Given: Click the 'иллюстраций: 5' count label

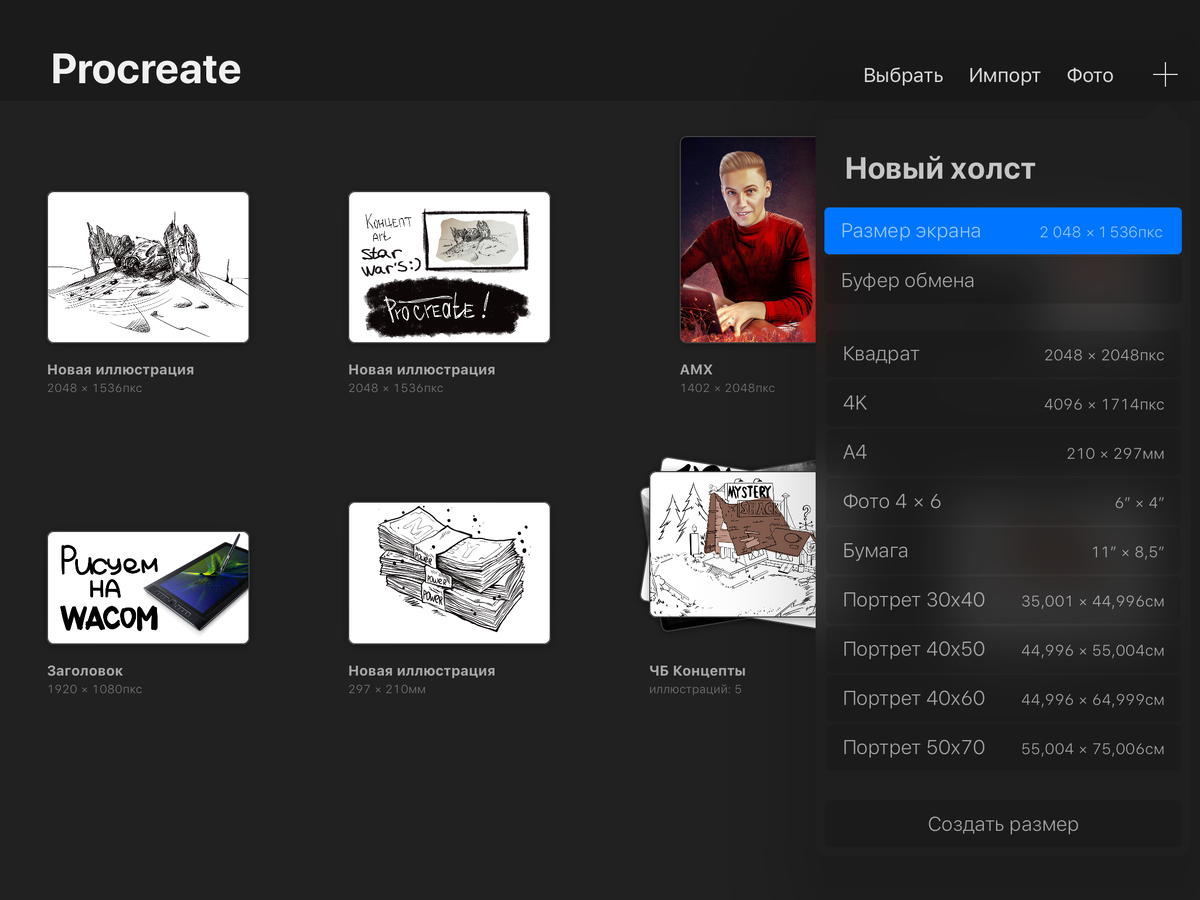Looking at the screenshot, I should [695, 689].
